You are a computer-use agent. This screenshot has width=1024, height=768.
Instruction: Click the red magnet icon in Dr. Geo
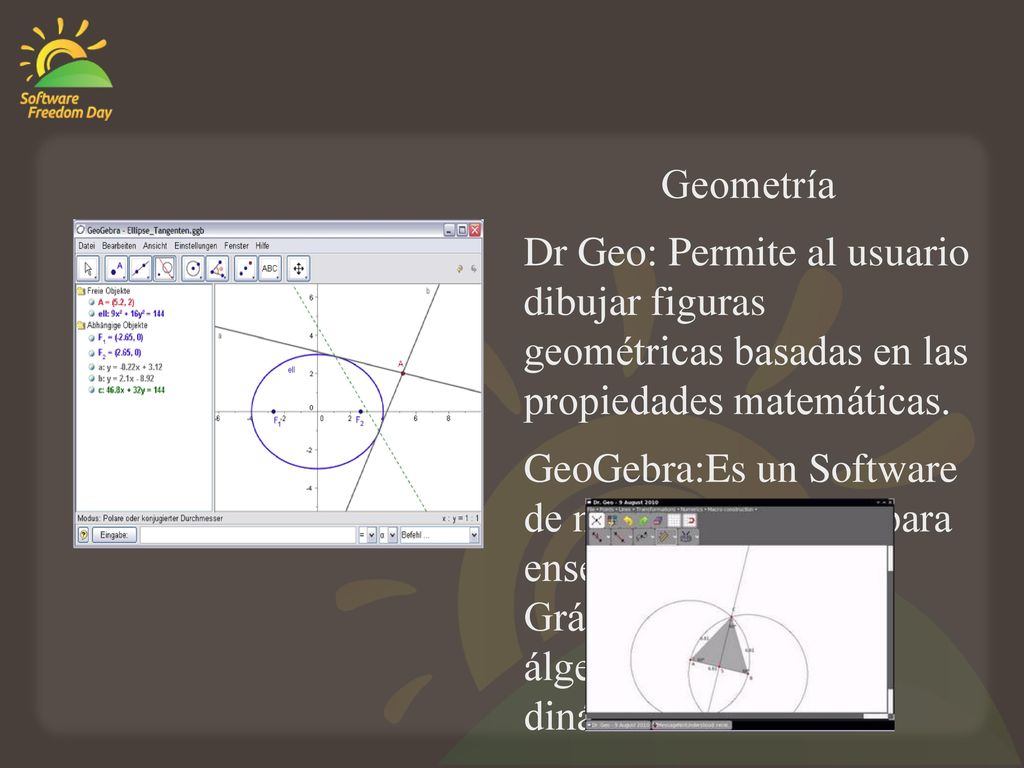tap(690, 520)
